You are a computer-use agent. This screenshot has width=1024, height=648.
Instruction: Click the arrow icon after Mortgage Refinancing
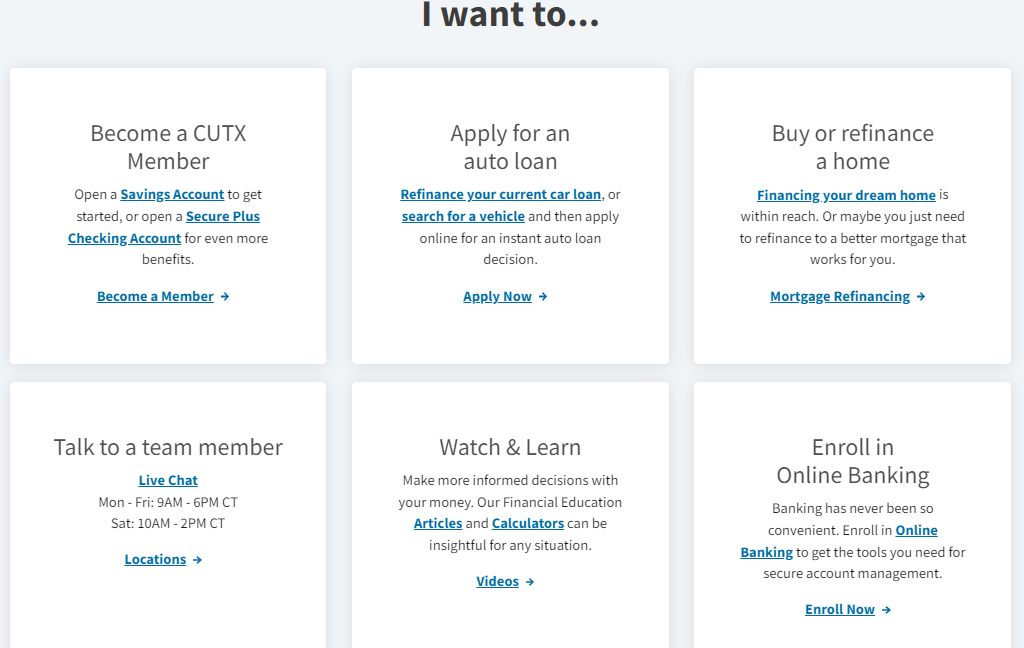click(921, 297)
